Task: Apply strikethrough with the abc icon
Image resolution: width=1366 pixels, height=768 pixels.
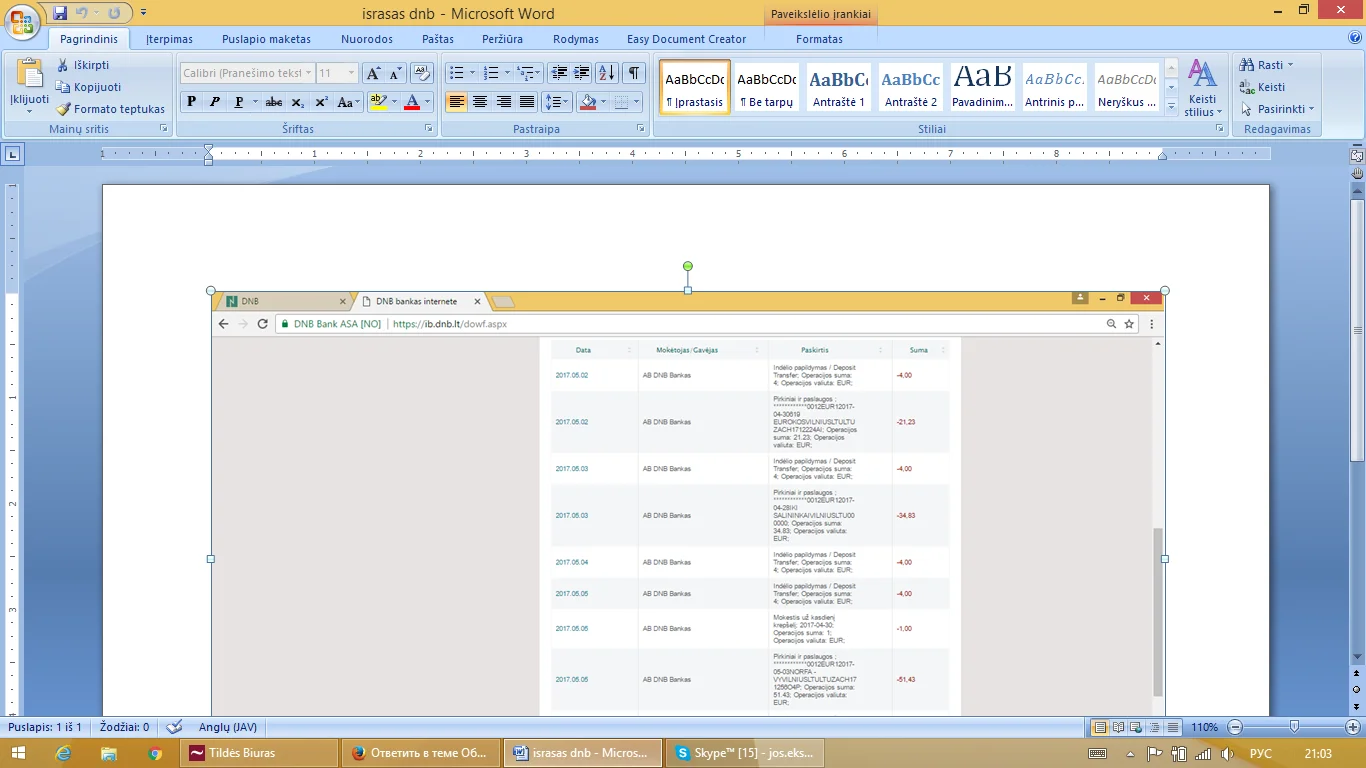Action: [x=273, y=102]
